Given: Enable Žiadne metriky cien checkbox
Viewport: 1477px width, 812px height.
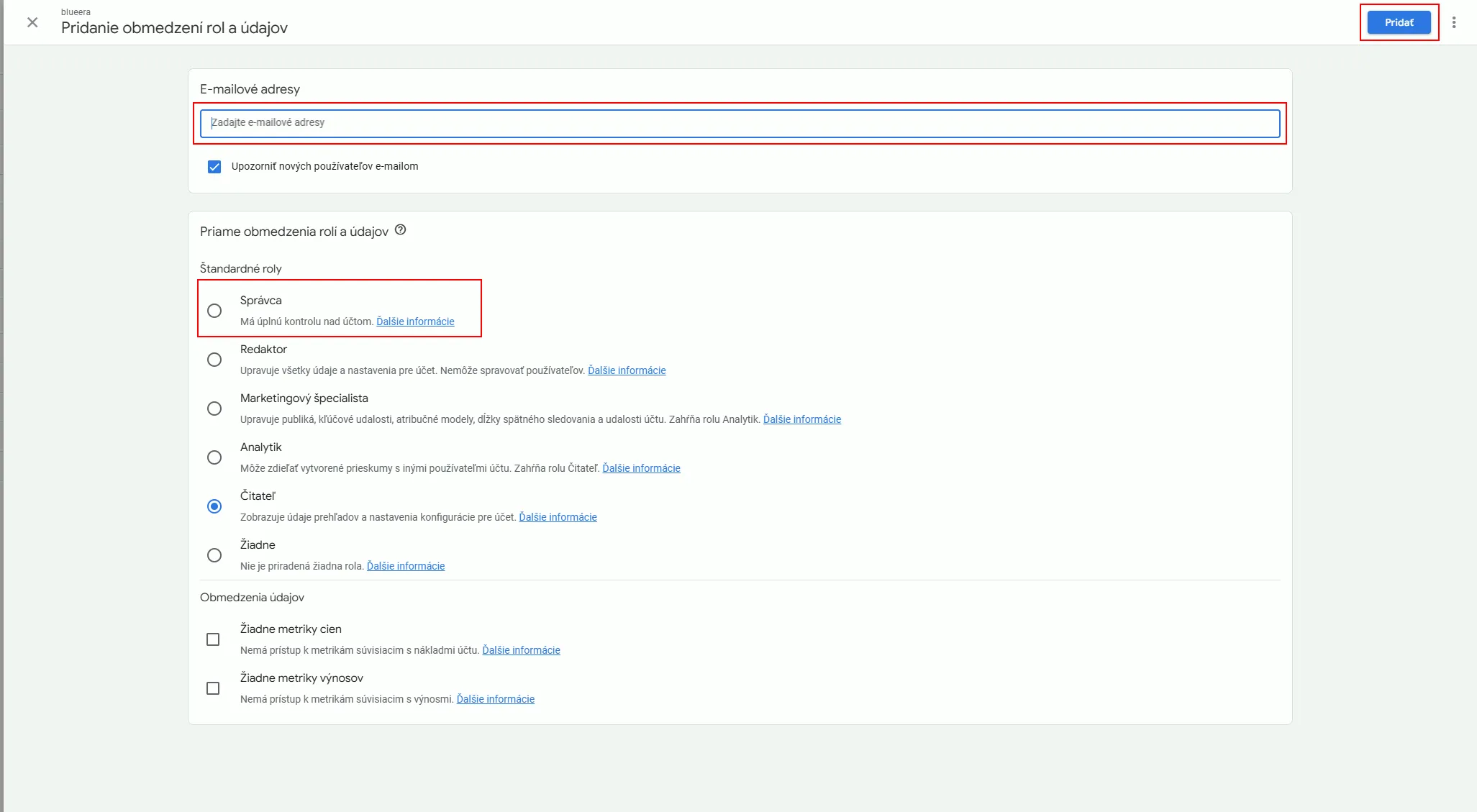Looking at the screenshot, I should coord(213,639).
